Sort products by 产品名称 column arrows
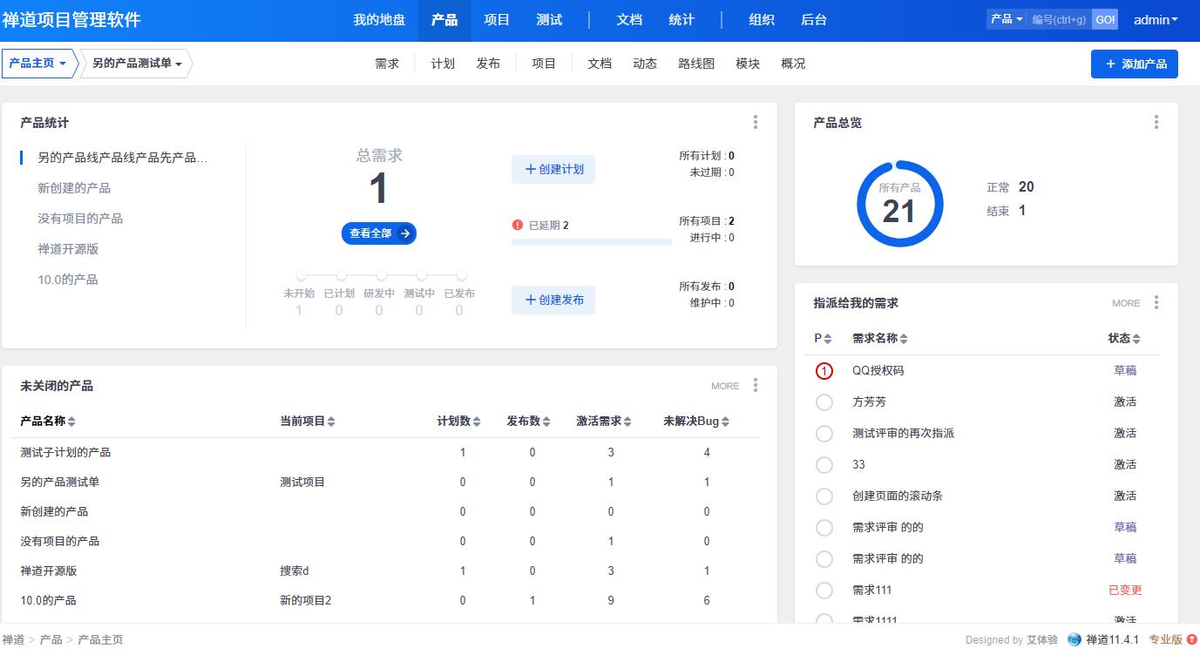This screenshot has width=1200, height=655. pyautogui.click(x=72, y=422)
